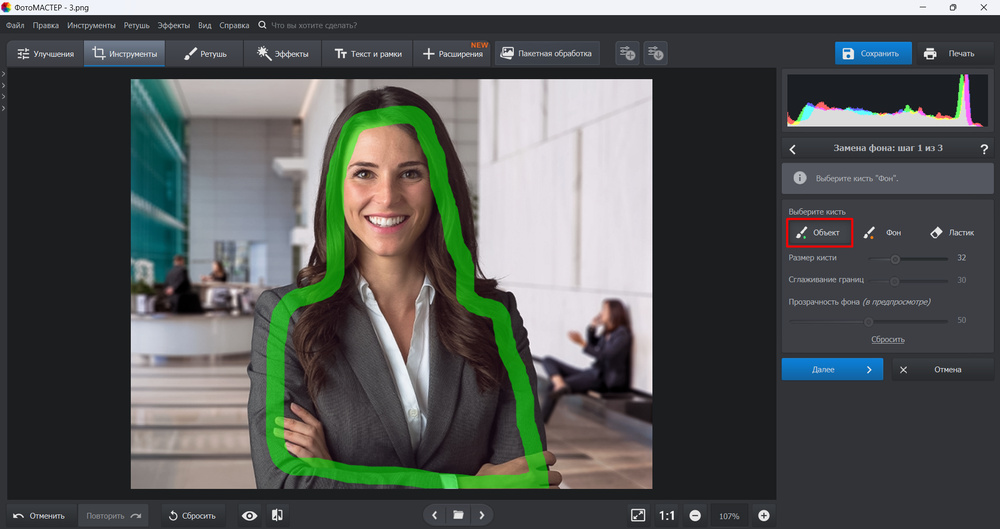The width and height of the screenshot is (1000, 529).
Task: Set zoom to 1:1 scale
Action: click(x=667, y=515)
